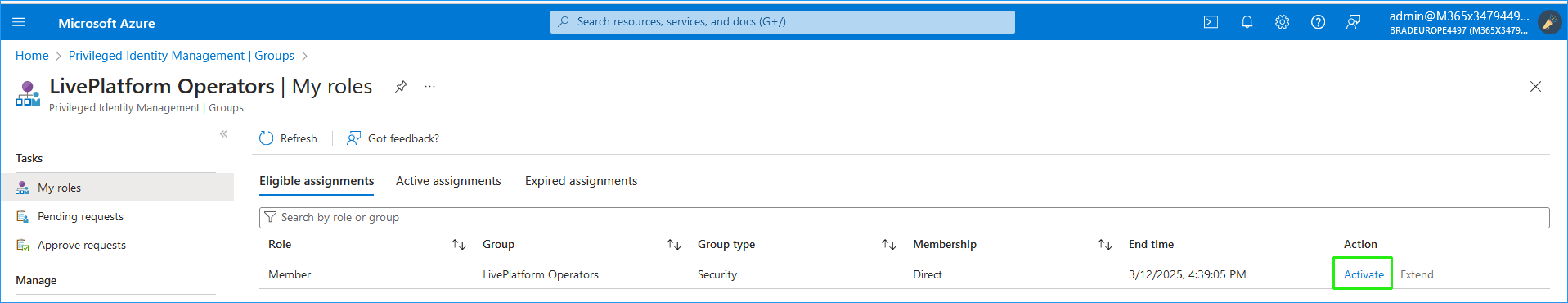Pin the LivePlatform Operators blade
The width and height of the screenshot is (1568, 303).
pyautogui.click(x=401, y=86)
